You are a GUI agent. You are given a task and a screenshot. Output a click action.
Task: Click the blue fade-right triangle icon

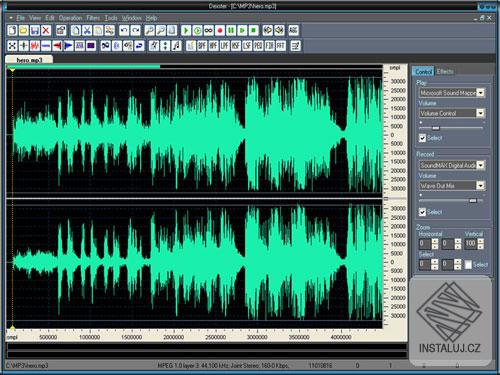pyautogui.click(x=69, y=45)
